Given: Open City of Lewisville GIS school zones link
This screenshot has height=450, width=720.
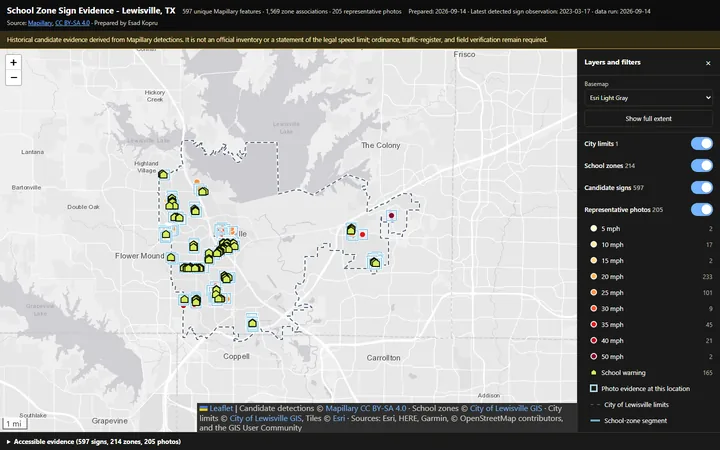Looking at the screenshot, I should 506,408.
